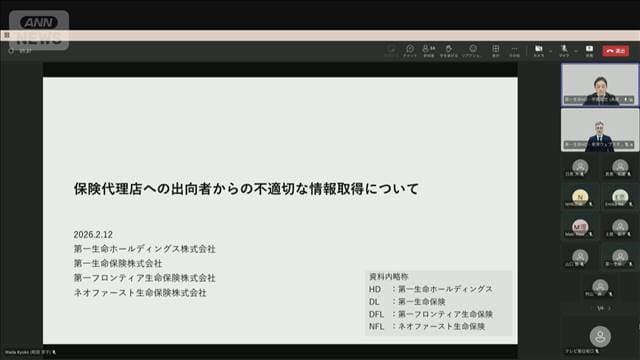Select the green-tinted participant avatar beside N
640x360 pixels.
pos(620,197)
